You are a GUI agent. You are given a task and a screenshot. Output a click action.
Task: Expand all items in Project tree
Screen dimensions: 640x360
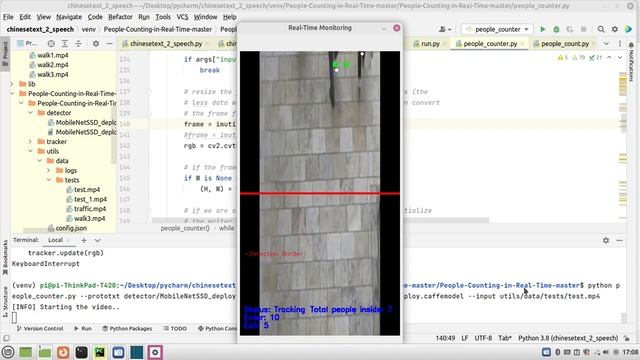(64, 44)
